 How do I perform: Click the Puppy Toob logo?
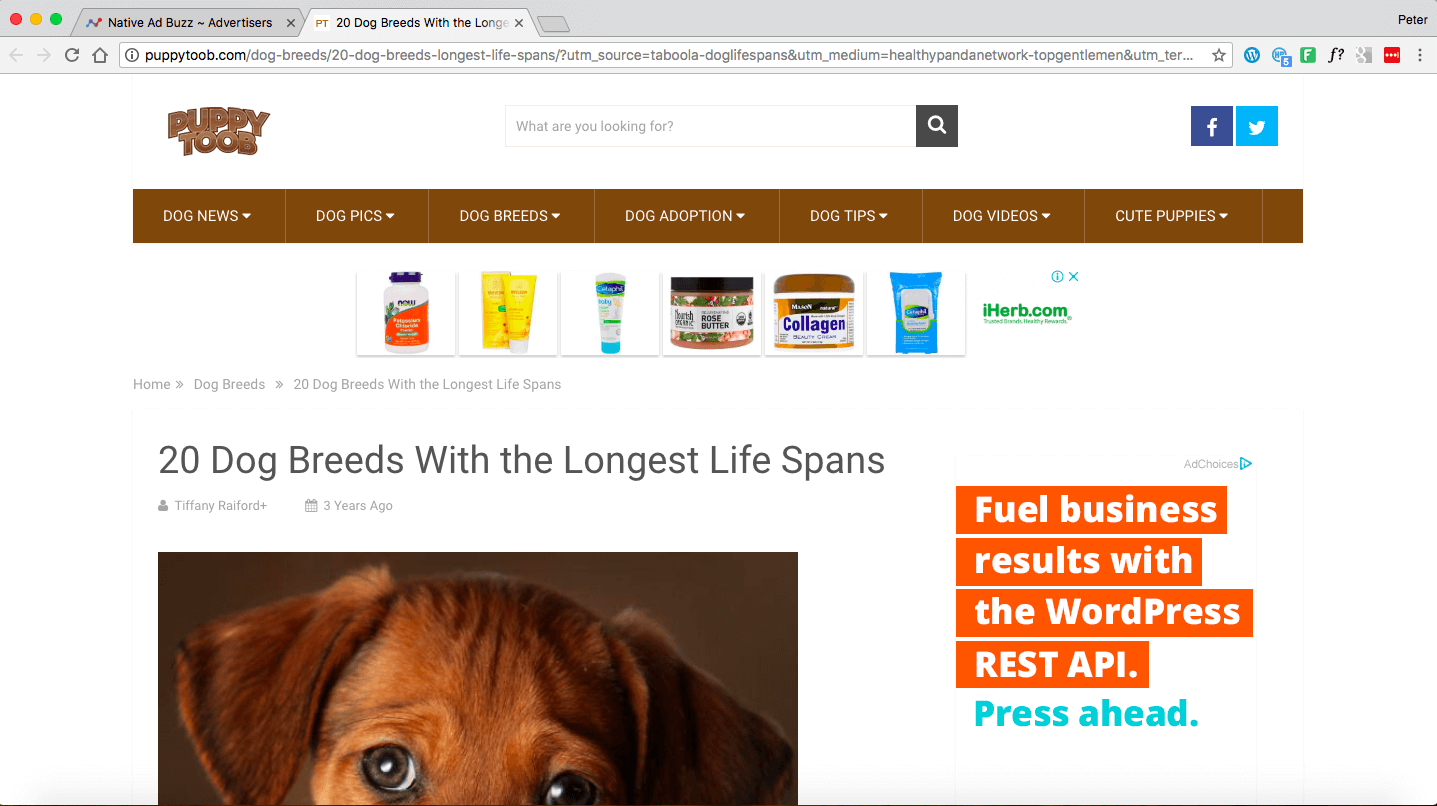[219, 131]
